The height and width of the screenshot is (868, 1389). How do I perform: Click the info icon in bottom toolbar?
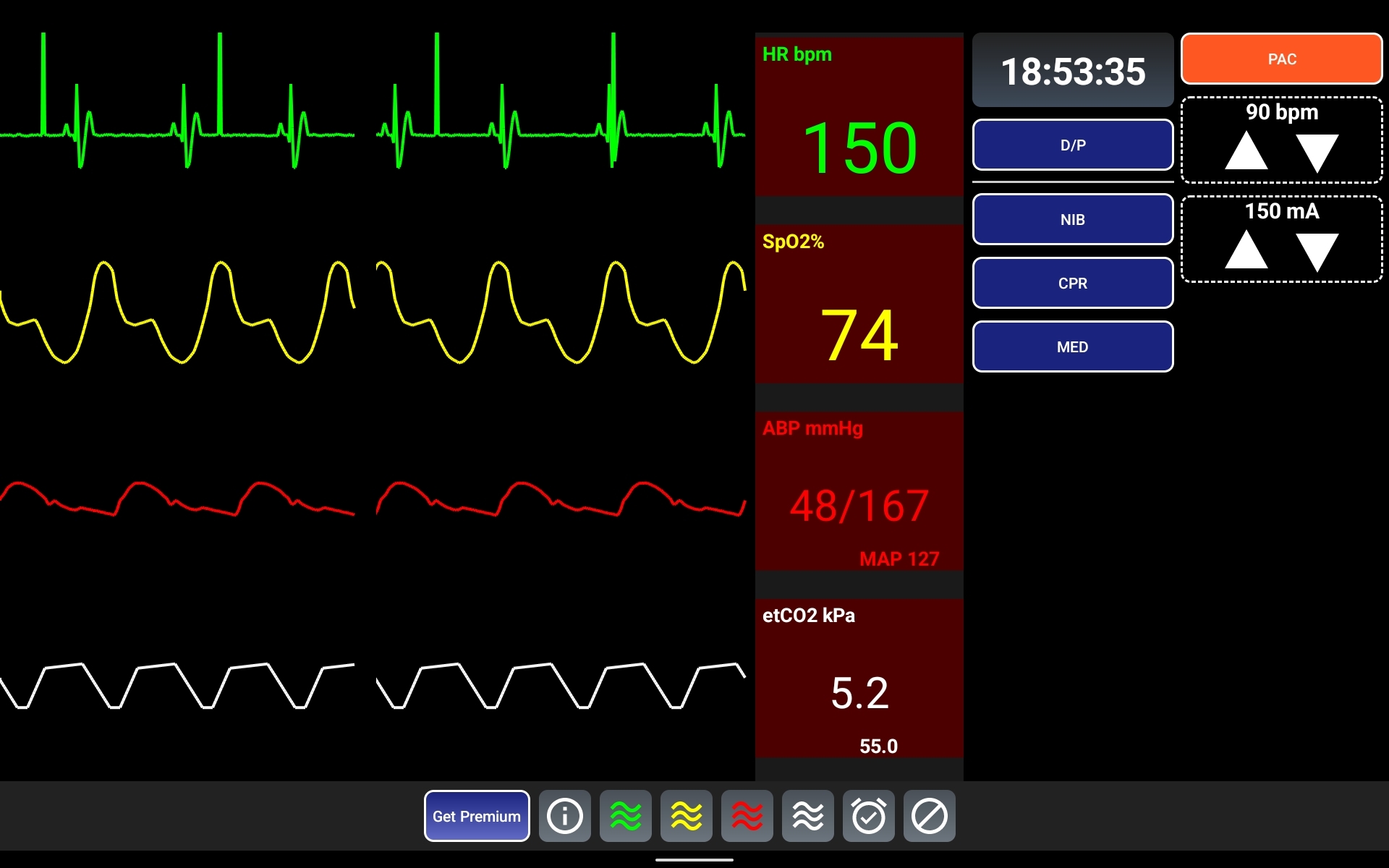(564, 816)
